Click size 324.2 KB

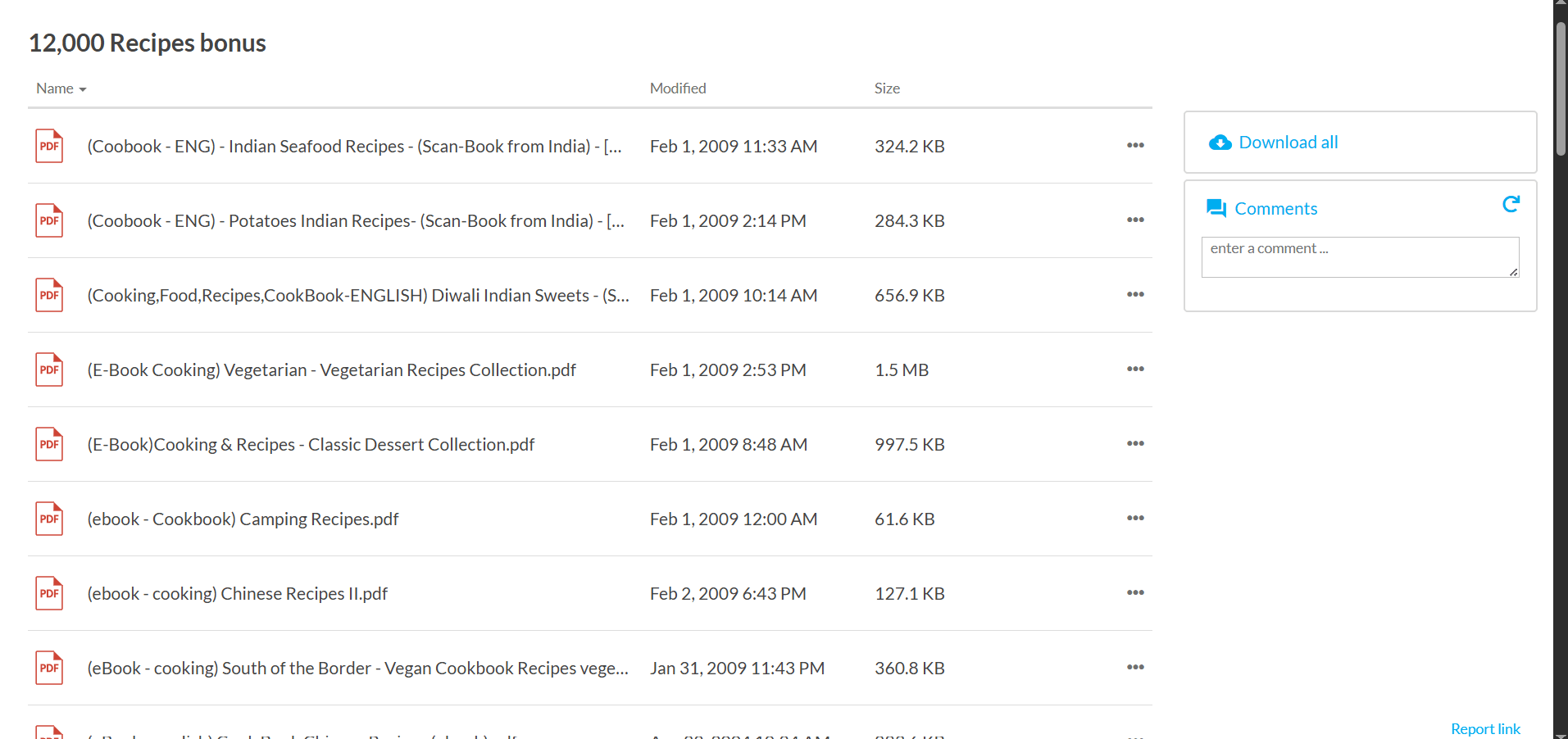(x=910, y=146)
